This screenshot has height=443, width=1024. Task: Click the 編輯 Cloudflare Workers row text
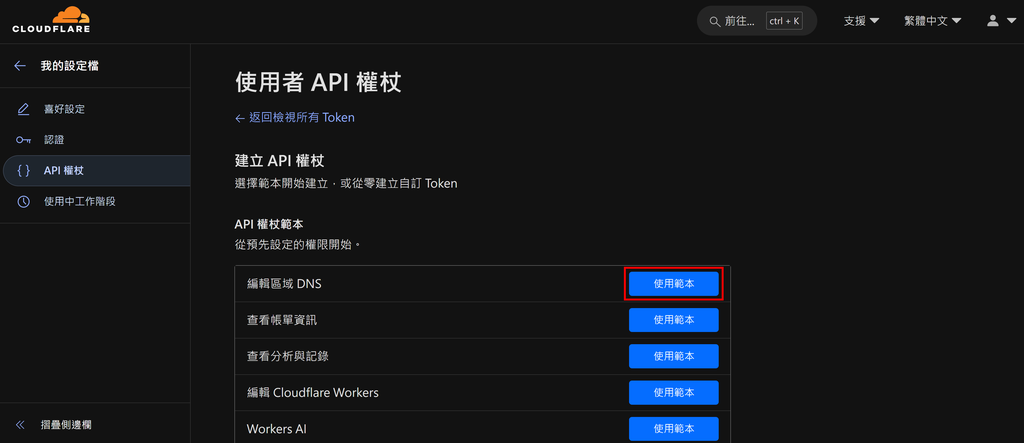tap(313, 393)
